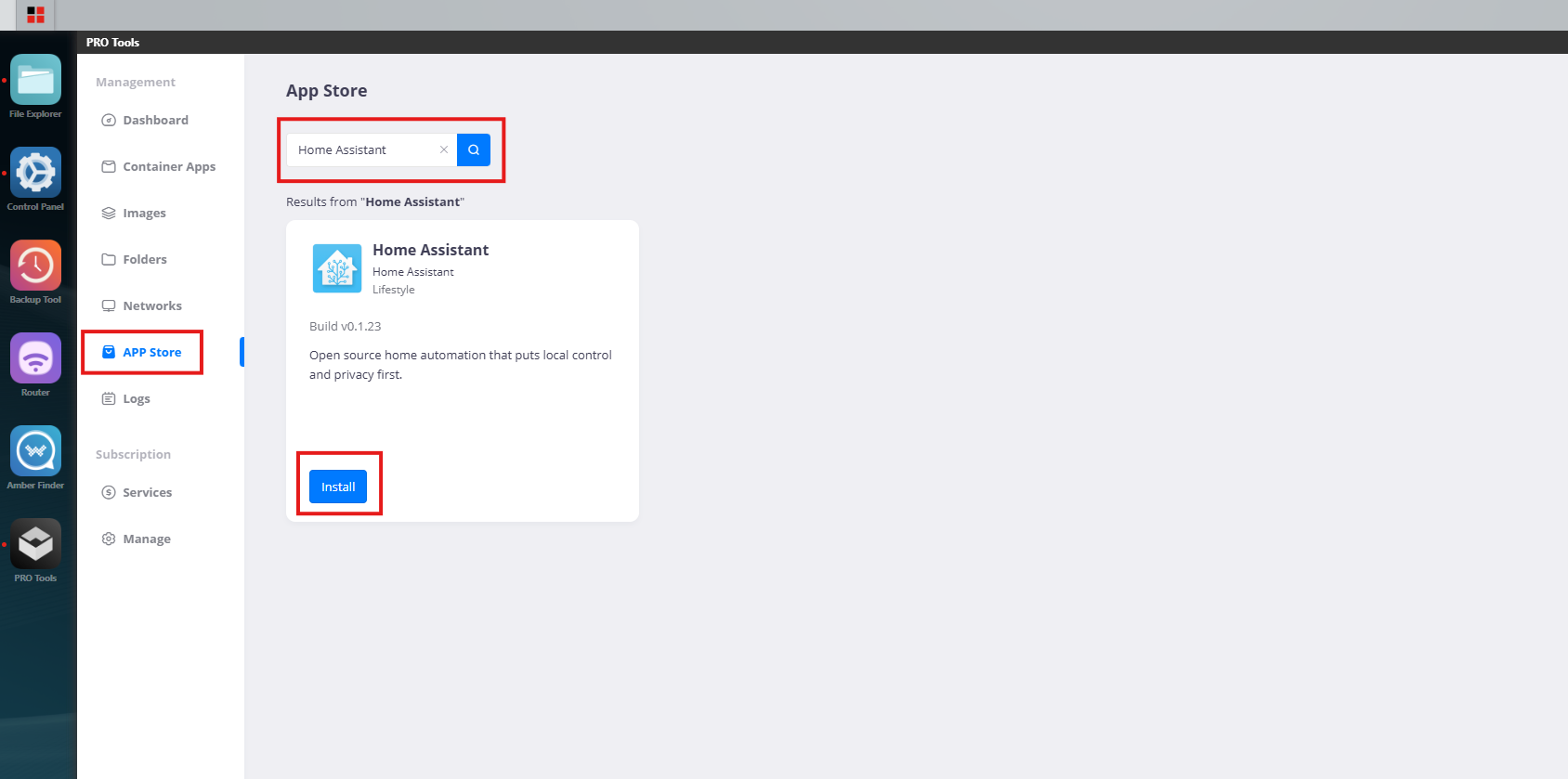Go to Dashboard in sidebar
Viewport: 1568px width, 779px height.
[145, 120]
